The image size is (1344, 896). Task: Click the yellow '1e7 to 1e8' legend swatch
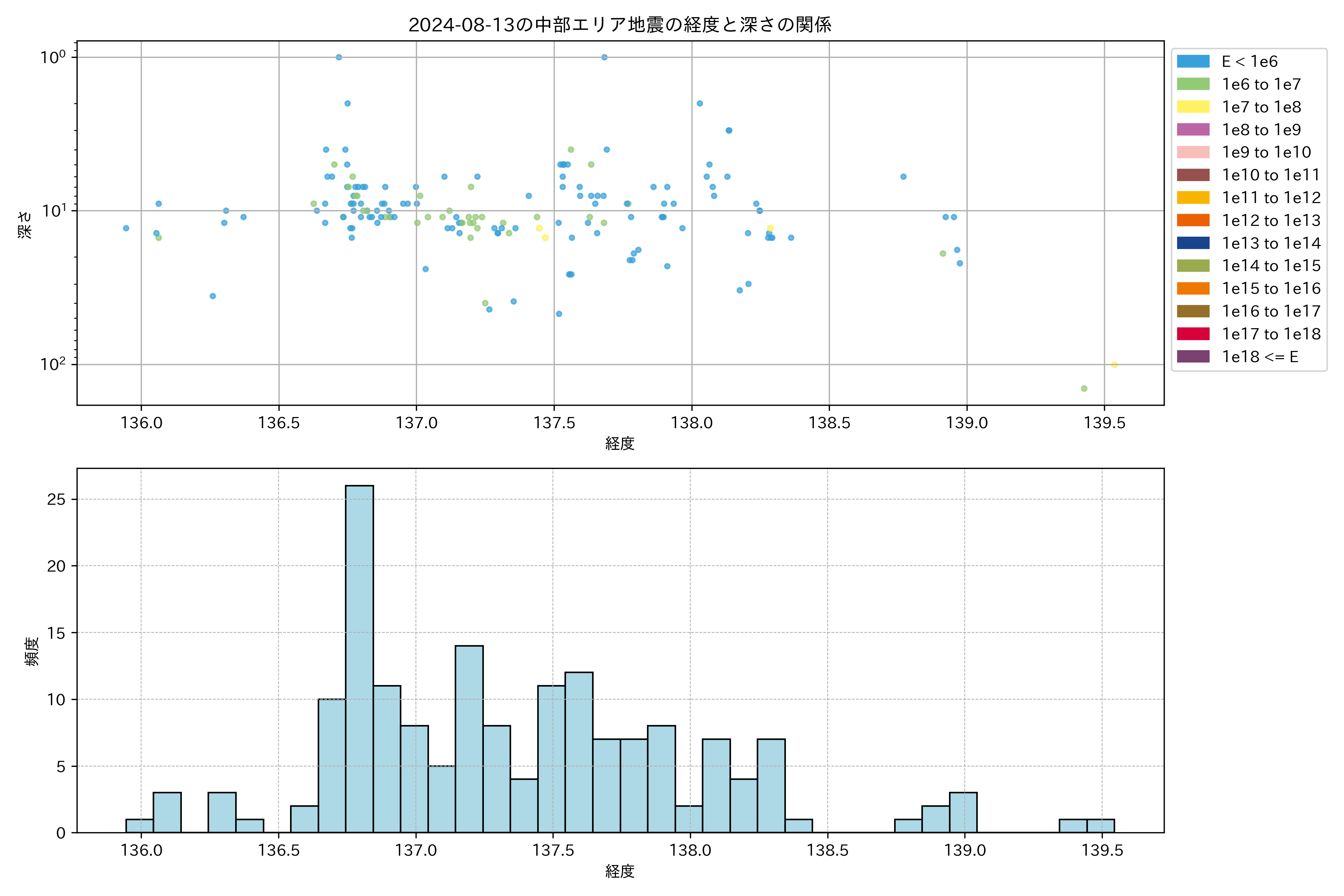pos(1193,107)
